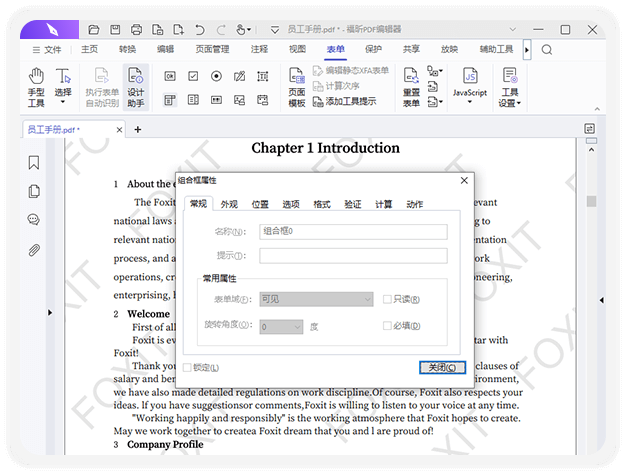The image size is (626, 475).
Task: Open the Pages thumbnail panel
Action: tap(34, 191)
